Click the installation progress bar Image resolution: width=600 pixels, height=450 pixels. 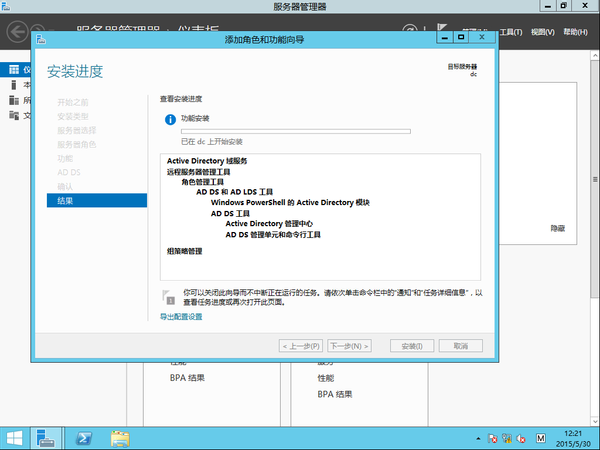pyautogui.click(x=296, y=131)
